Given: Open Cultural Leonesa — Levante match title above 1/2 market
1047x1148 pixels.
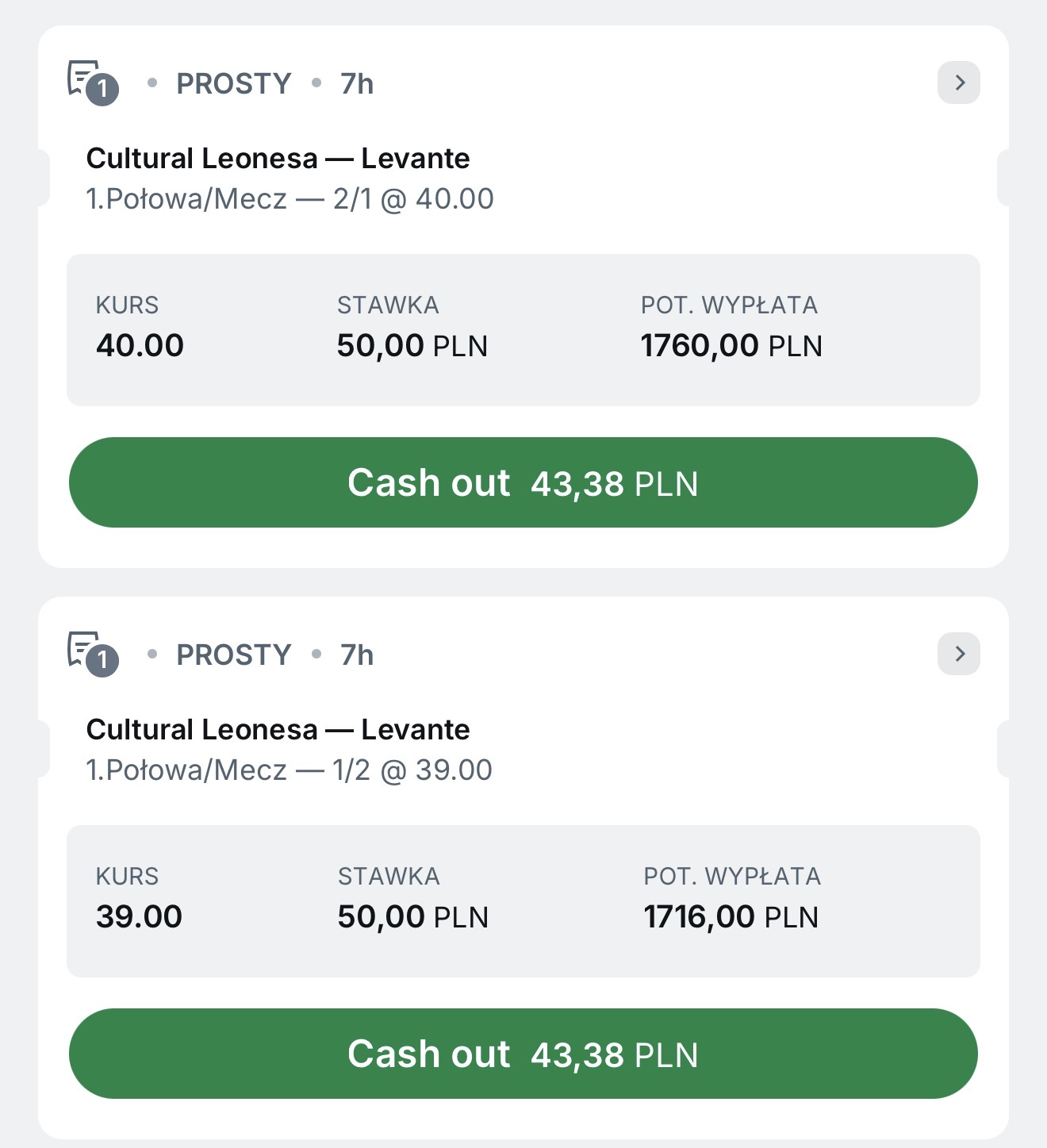Looking at the screenshot, I should click(x=278, y=730).
